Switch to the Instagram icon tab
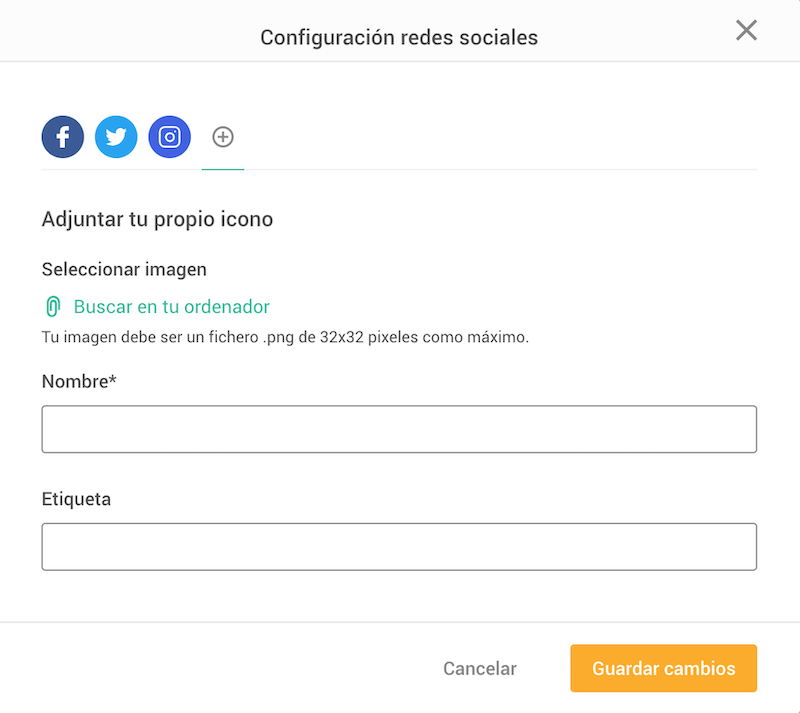This screenshot has height=713, width=800. (169, 137)
